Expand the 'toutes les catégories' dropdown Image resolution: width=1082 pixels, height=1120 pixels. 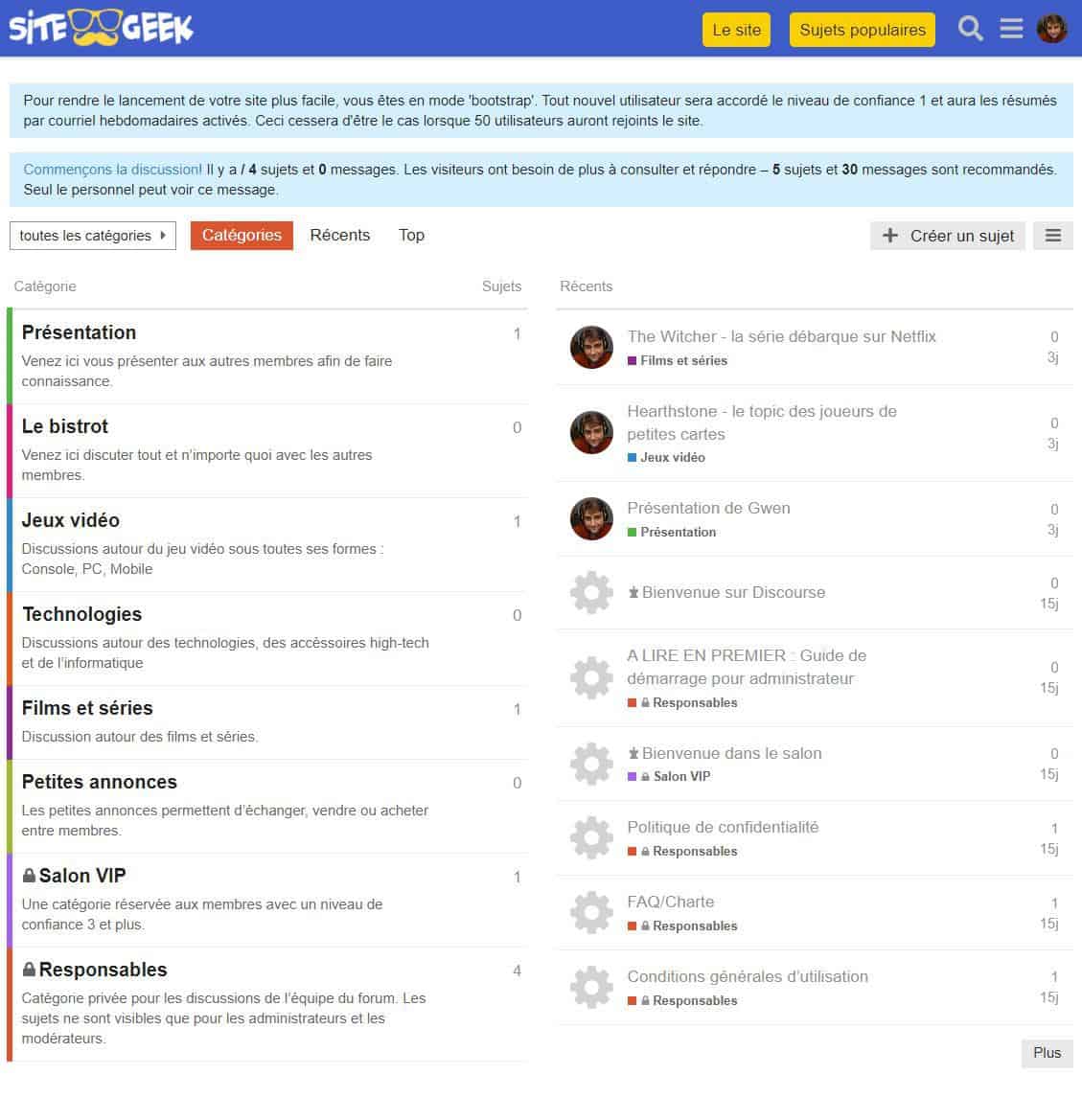coord(92,236)
